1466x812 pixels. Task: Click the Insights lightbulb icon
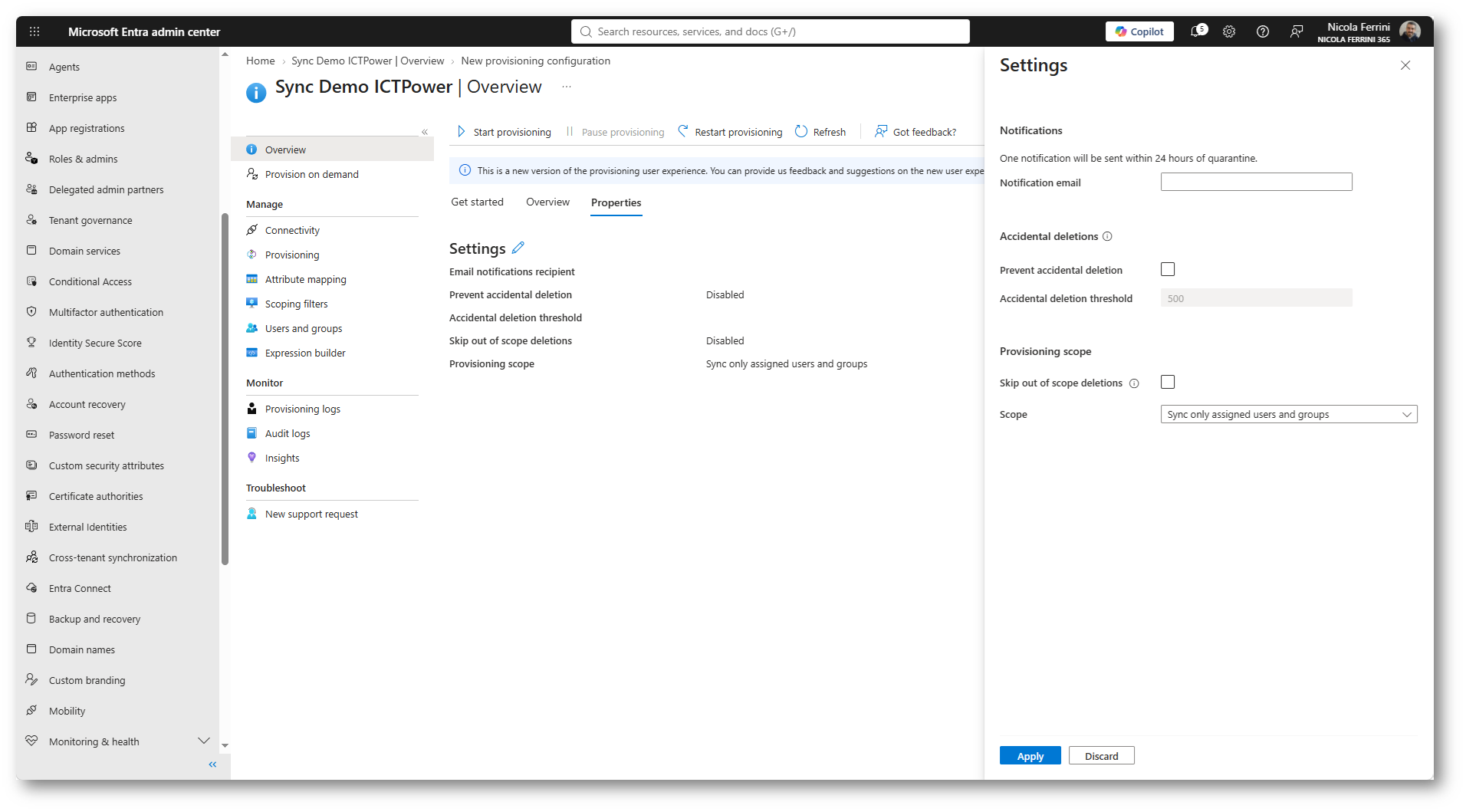tap(251, 458)
